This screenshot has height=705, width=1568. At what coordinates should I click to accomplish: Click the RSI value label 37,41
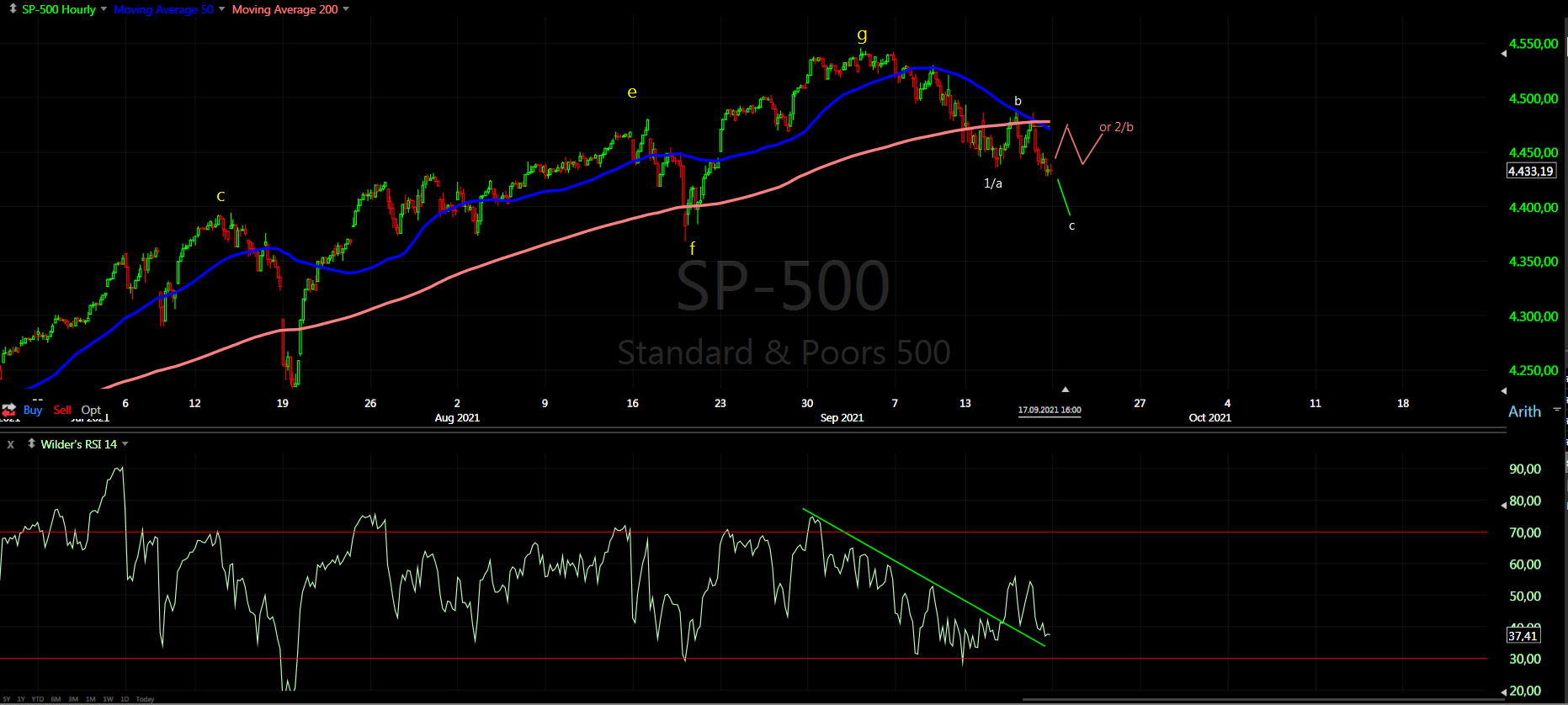coord(1523,636)
